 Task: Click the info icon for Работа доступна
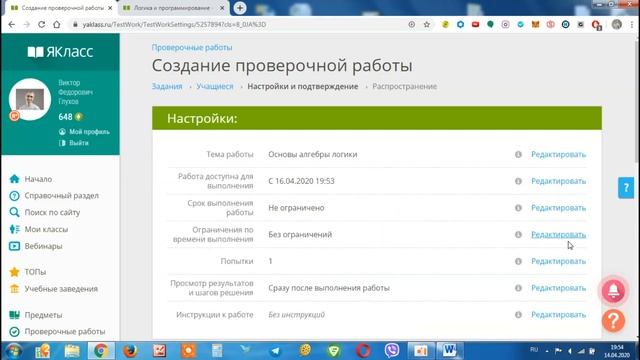click(518, 181)
